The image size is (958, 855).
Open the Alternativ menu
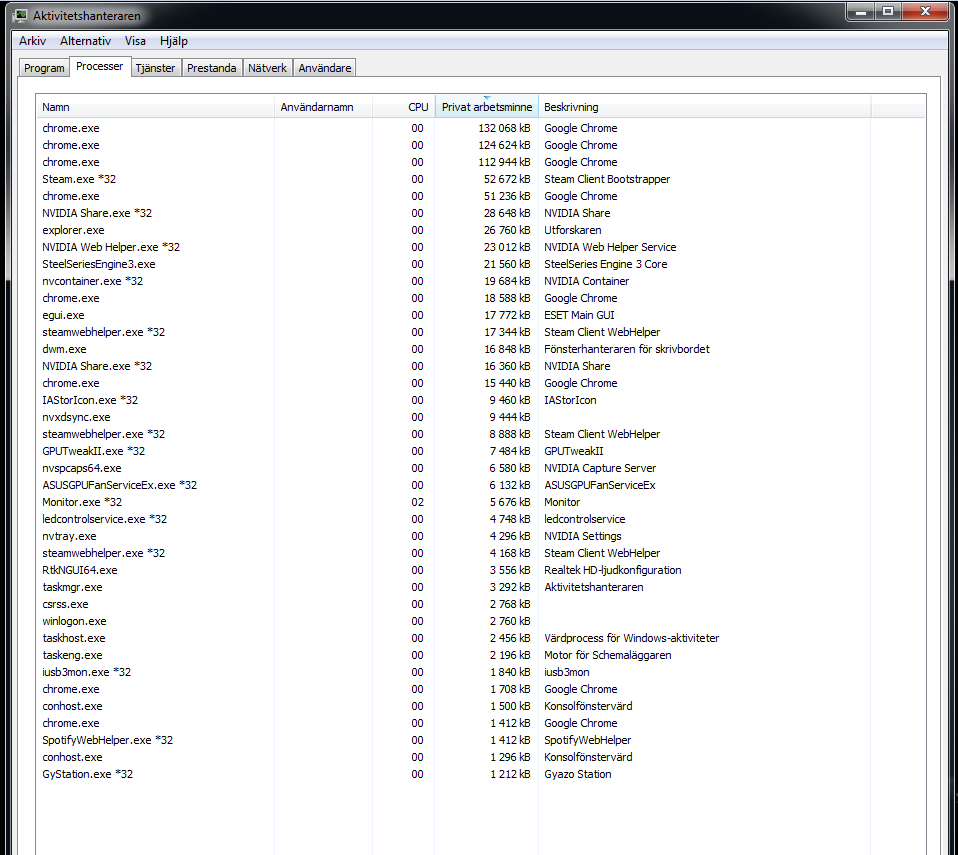point(86,41)
